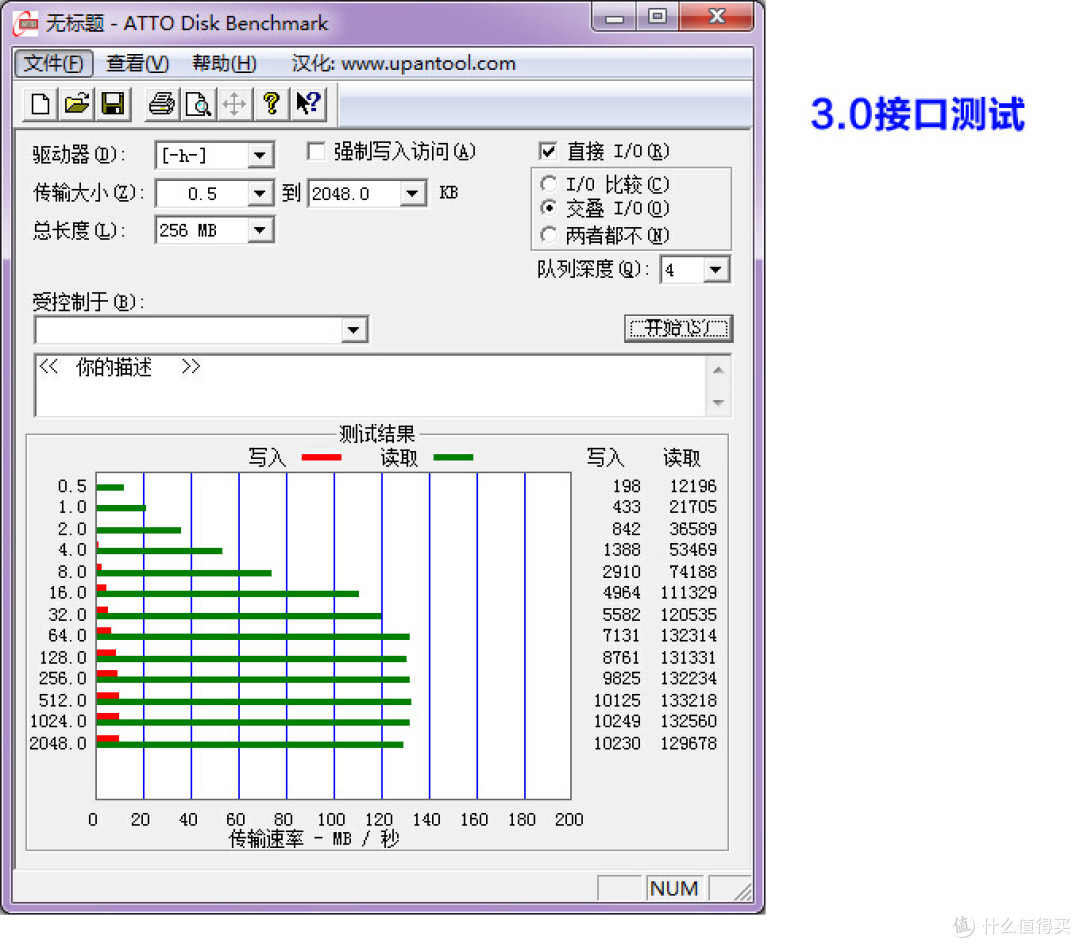
Task: Open the 帮助(H) menu
Action: (x=225, y=63)
